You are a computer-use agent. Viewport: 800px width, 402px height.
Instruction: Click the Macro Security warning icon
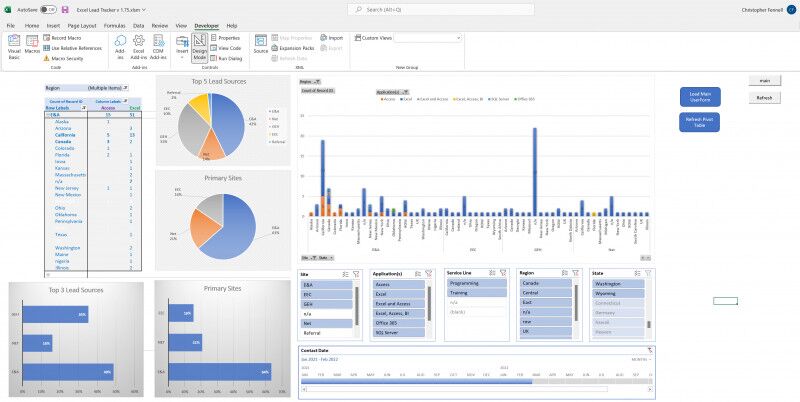pyautogui.click(x=46, y=59)
